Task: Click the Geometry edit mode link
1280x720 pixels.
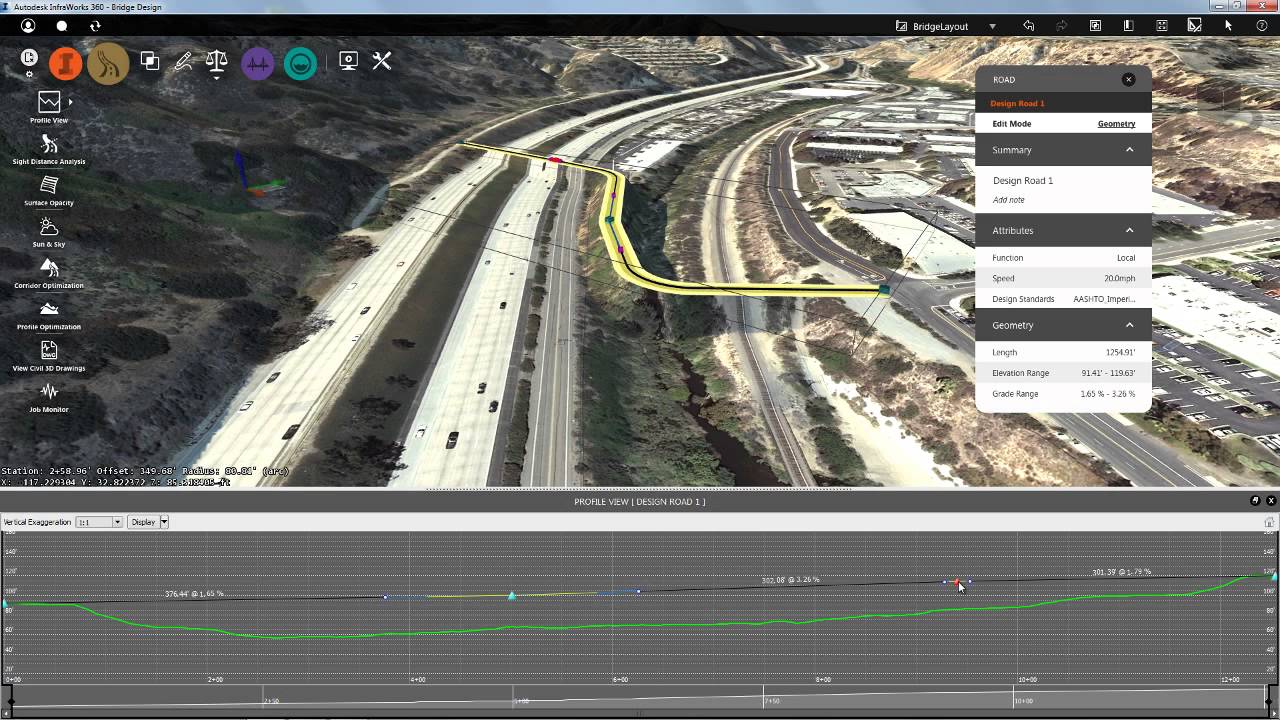Action: (1116, 124)
